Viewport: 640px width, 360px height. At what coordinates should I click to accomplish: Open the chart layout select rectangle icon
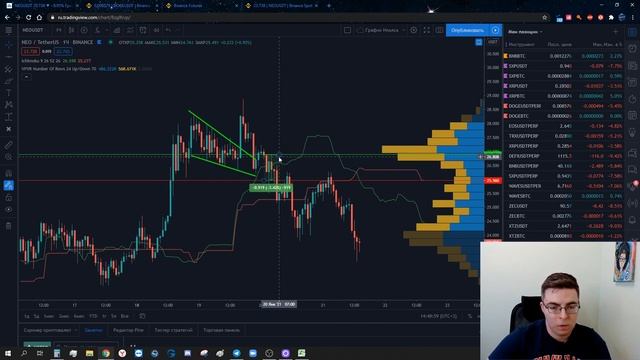point(347,30)
